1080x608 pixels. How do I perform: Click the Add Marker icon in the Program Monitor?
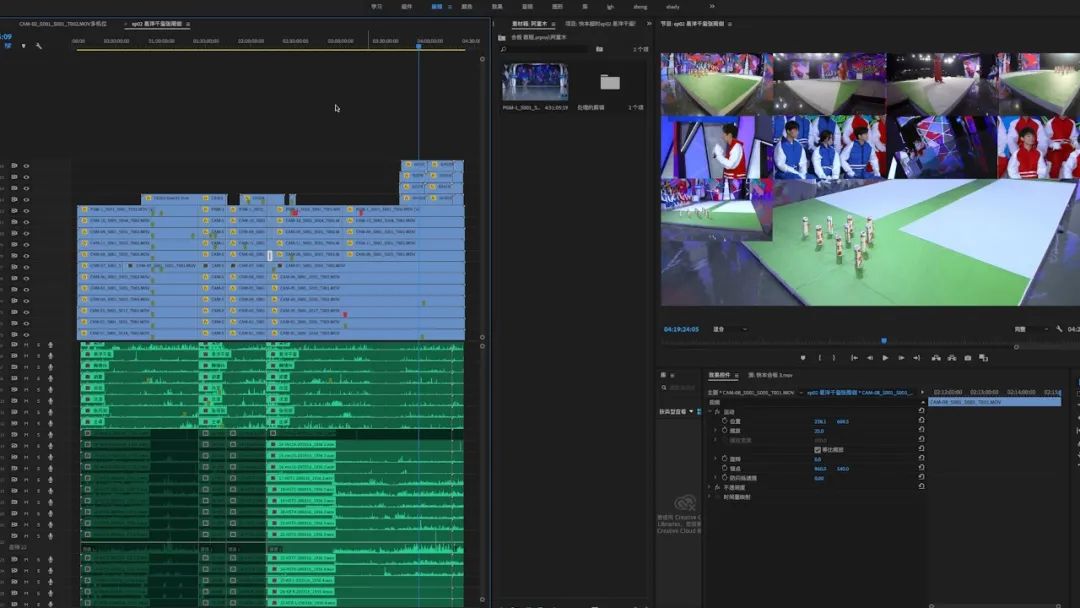[803, 358]
